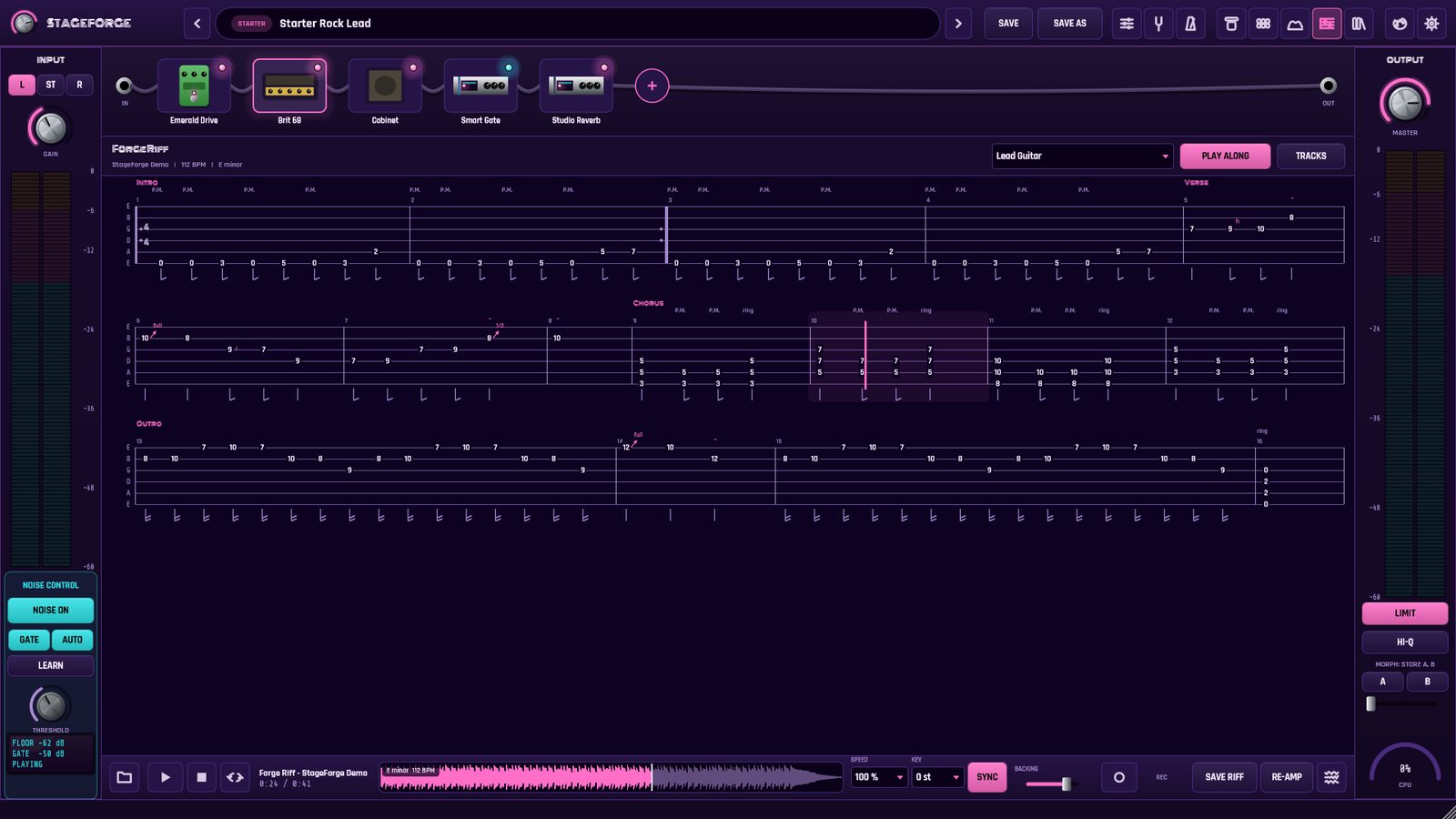Image resolution: width=1456 pixels, height=819 pixels.
Task: Toggle NOISE ON switch
Action: pyautogui.click(x=51, y=611)
